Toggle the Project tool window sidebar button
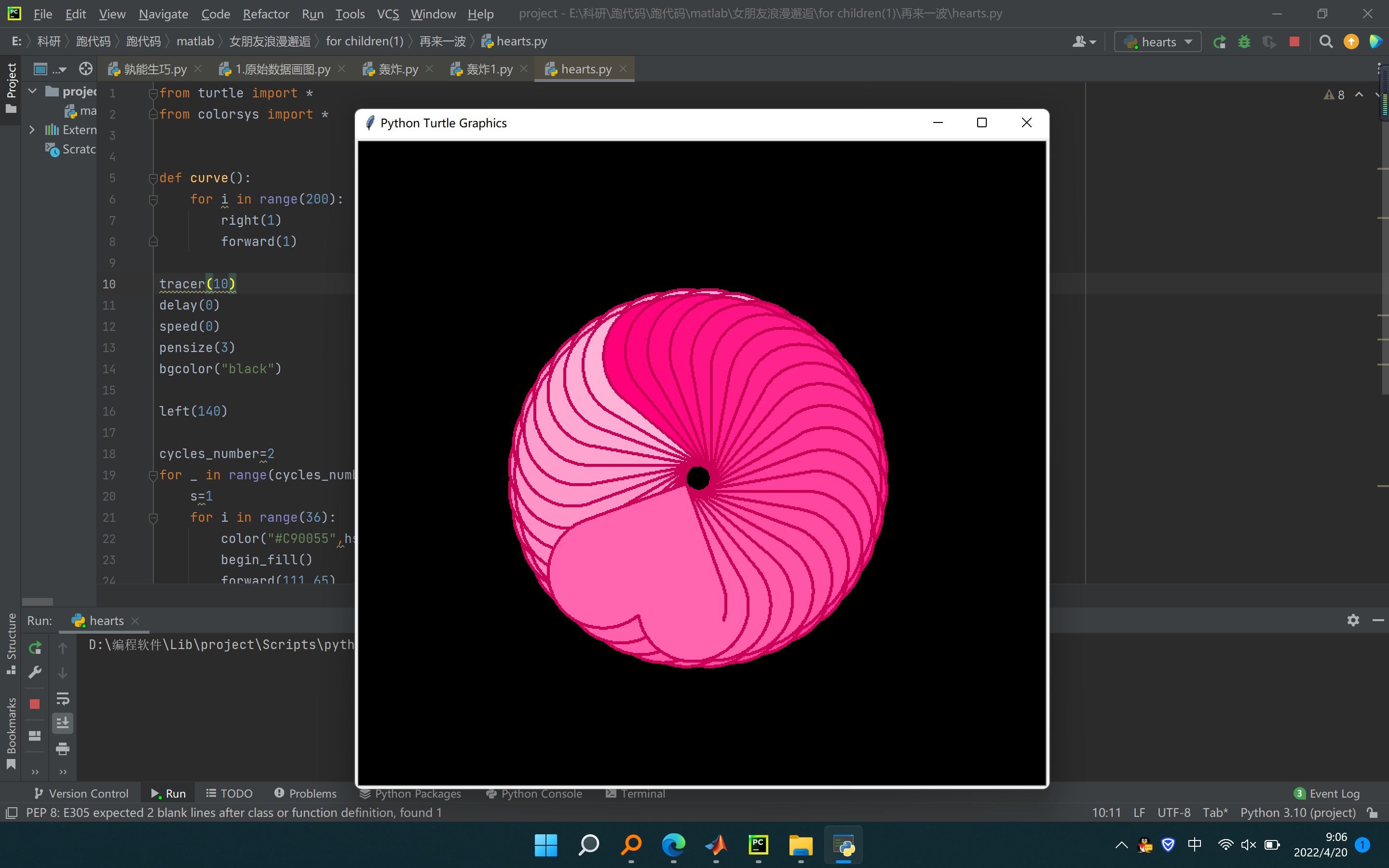1389x868 pixels. (x=11, y=86)
